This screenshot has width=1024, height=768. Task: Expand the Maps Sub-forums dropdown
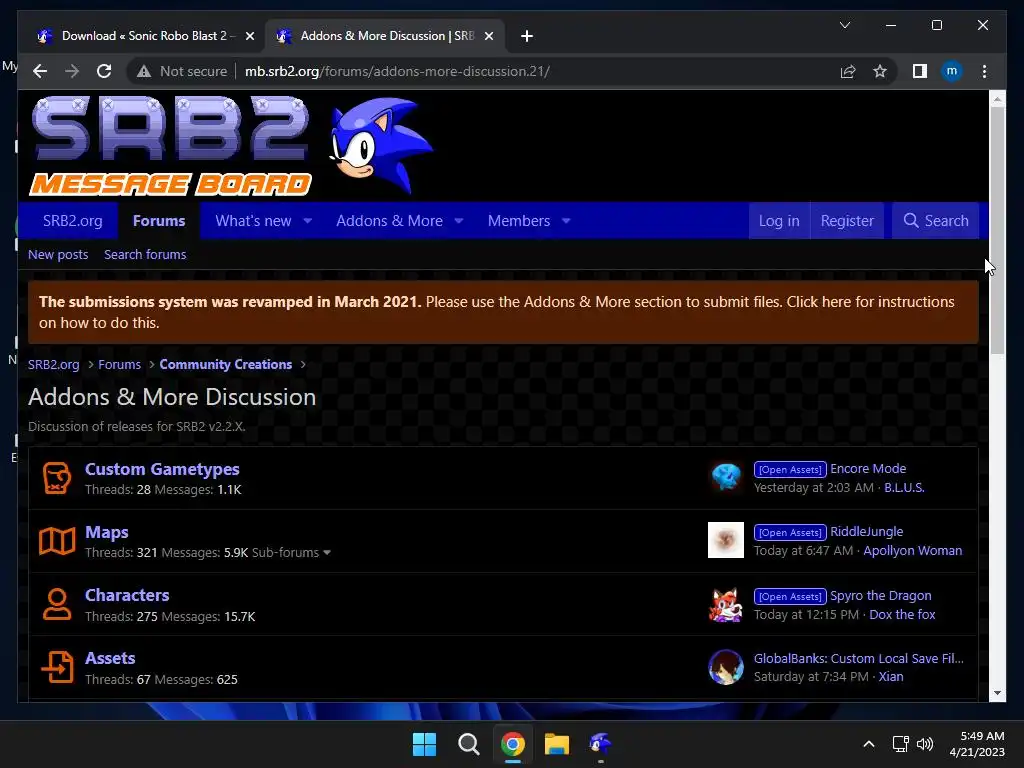pyautogui.click(x=291, y=552)
